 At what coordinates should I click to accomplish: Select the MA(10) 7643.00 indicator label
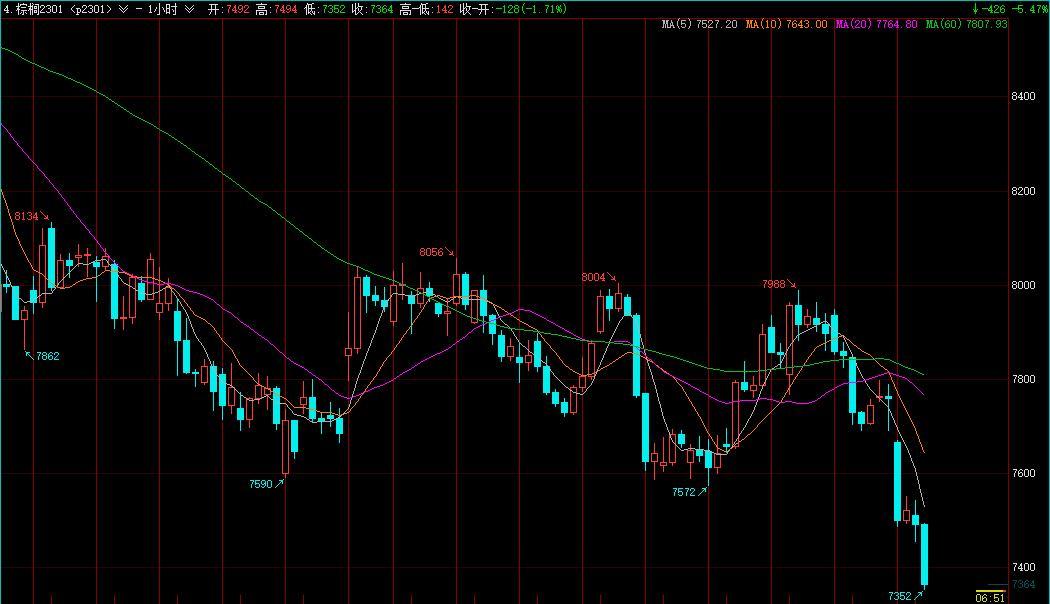click(x=786, y=24)
